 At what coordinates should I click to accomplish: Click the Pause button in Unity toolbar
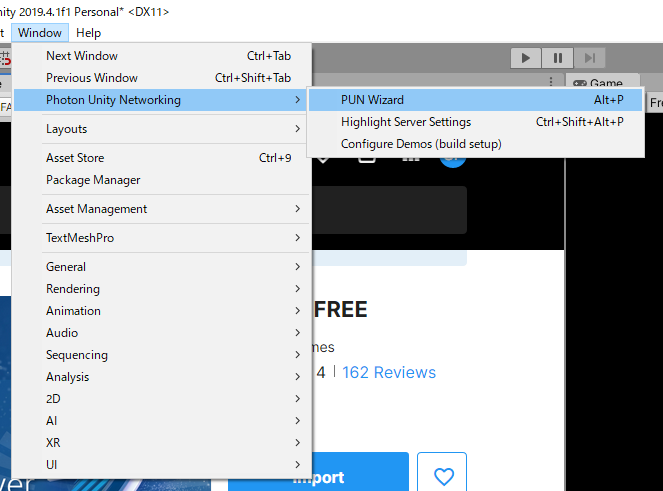(558, 58)
